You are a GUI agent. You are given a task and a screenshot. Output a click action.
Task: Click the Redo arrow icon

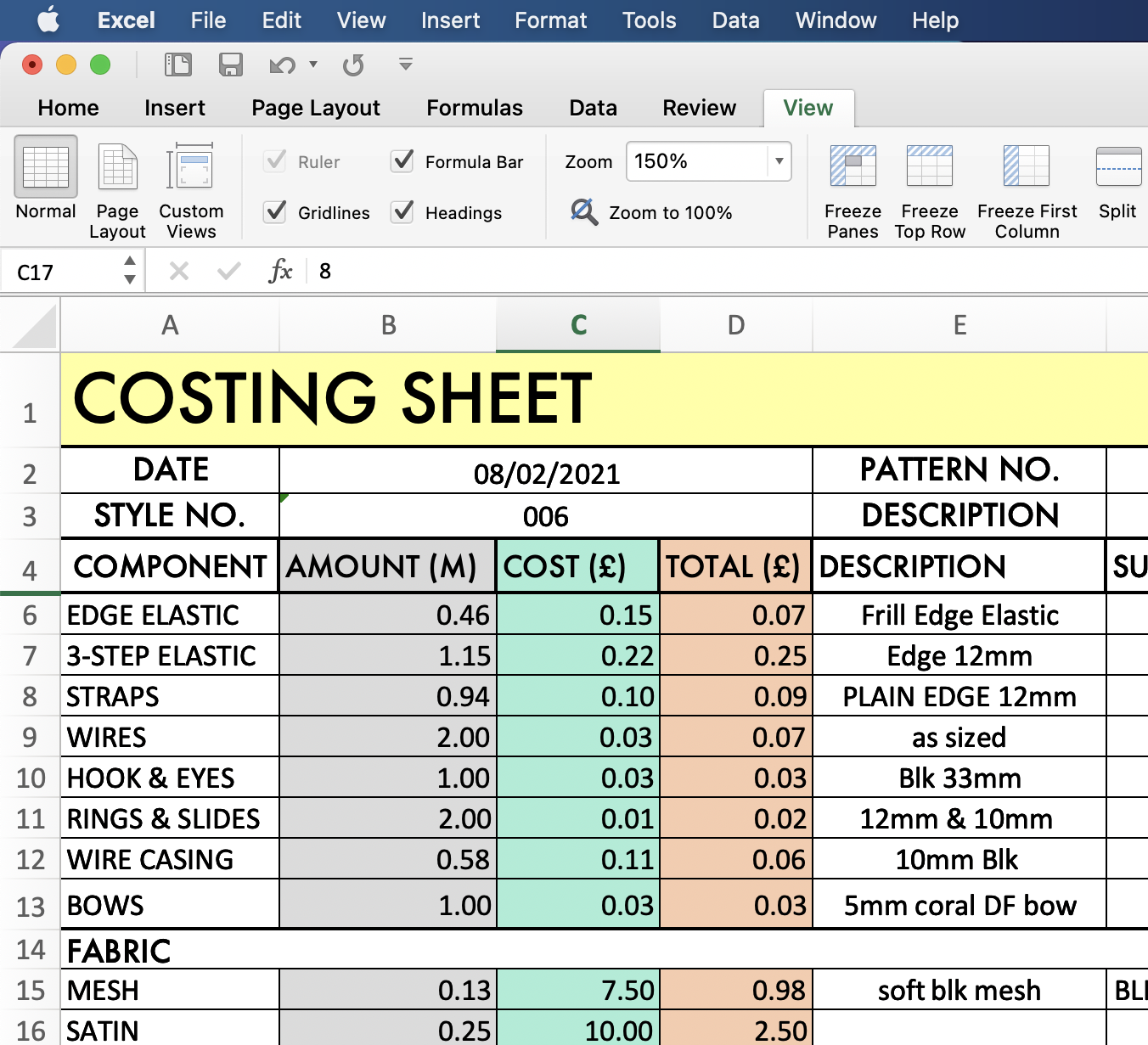(x=353, y=65)
